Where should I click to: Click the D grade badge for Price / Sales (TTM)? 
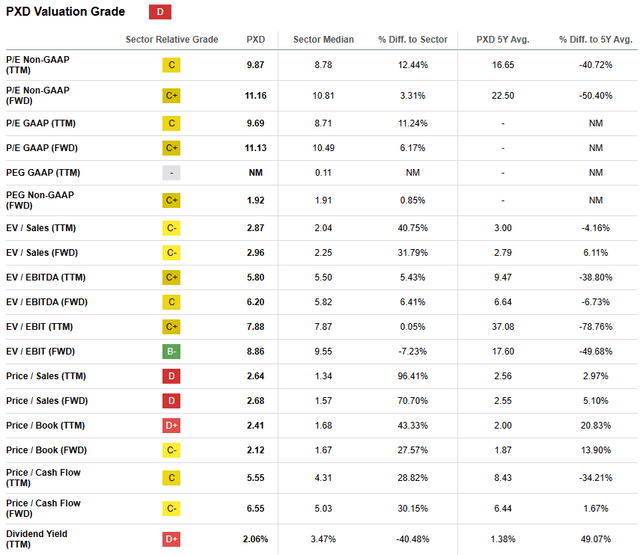(173, 377)
